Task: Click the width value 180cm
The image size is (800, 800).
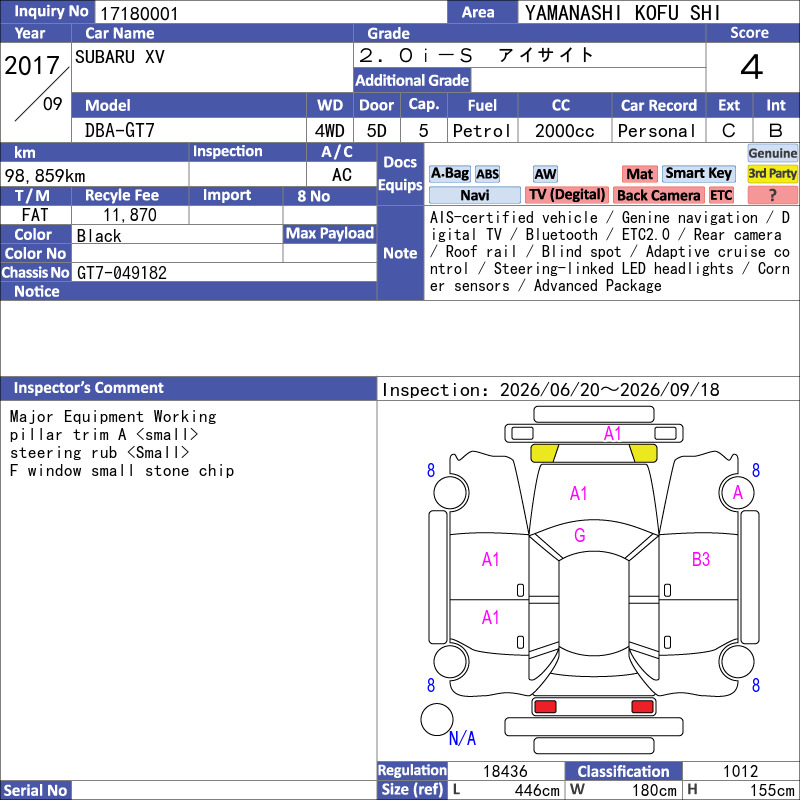Action: (x=654, y=790)
